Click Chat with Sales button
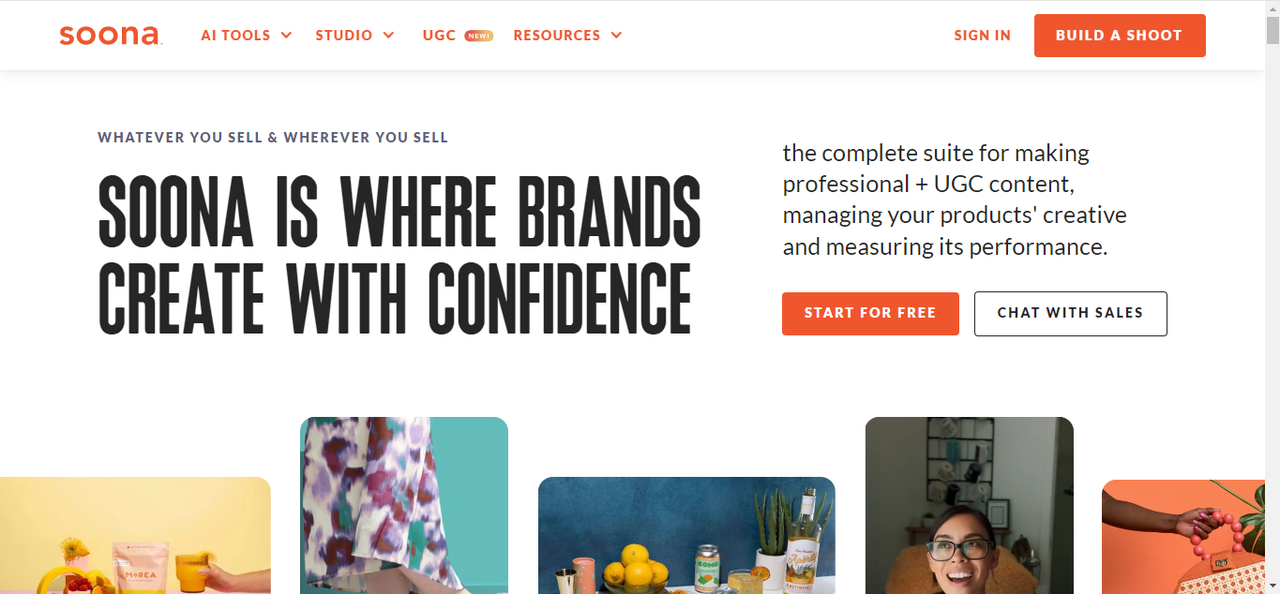The width and height of the screenshot is (1280, 594). click(1070, 313)
